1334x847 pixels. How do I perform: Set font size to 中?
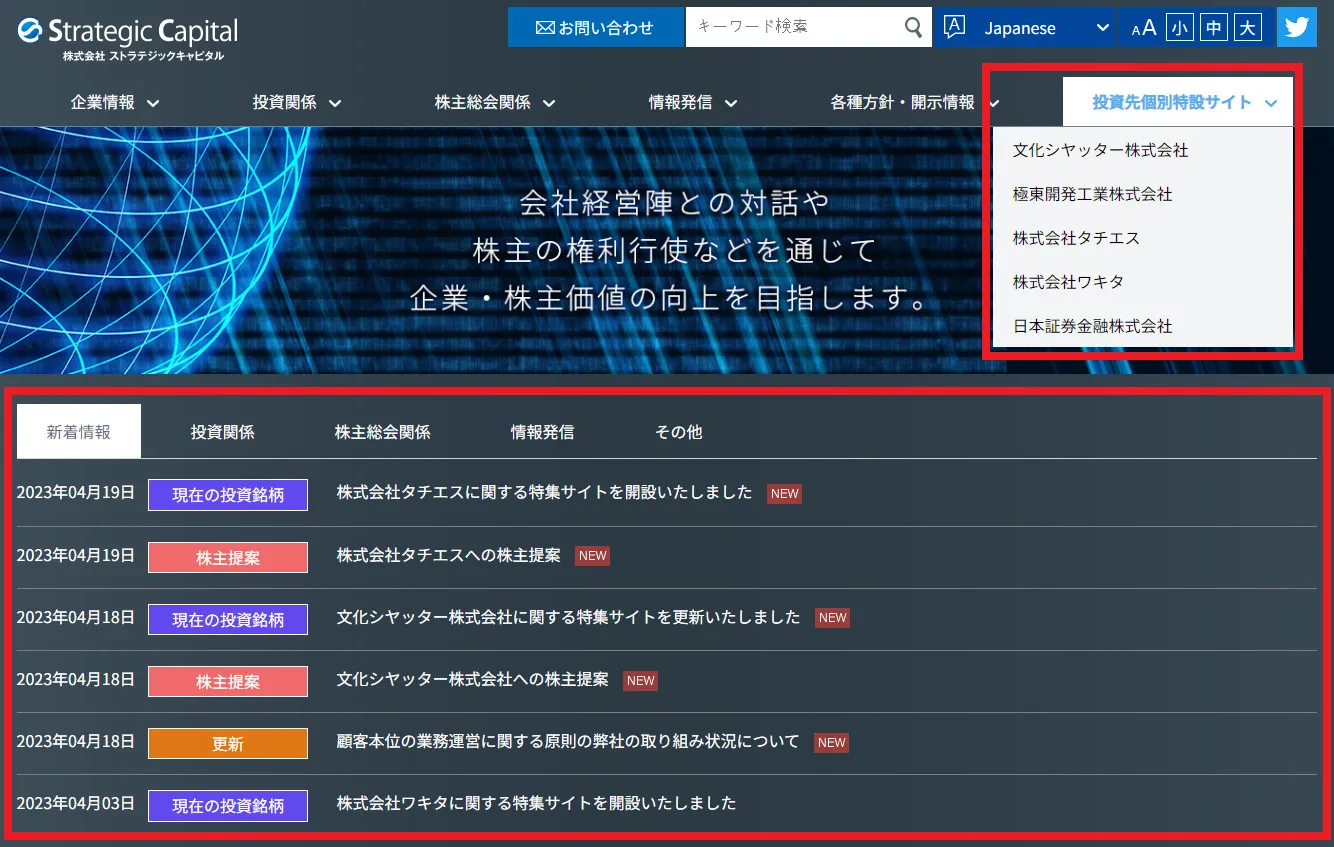click(x=1214, y=28)
